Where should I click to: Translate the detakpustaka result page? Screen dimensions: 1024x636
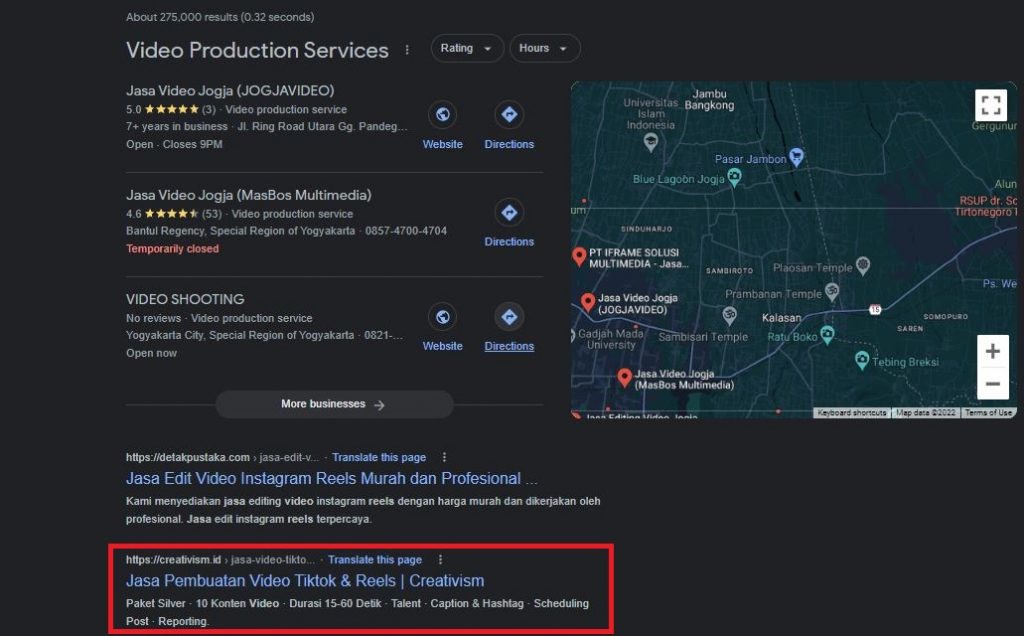(x=379, y=456)
